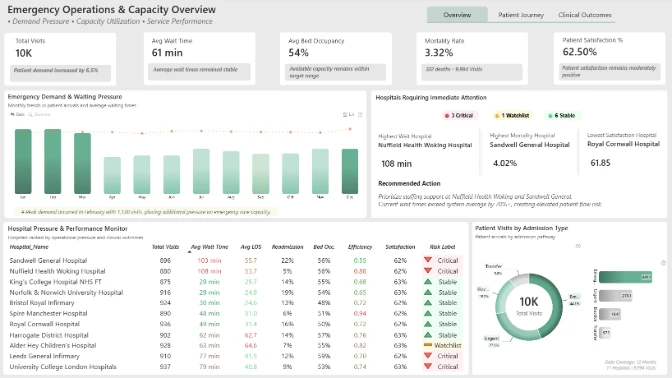Click the 0.94 efficiency cell for Spire Manchester
This screenshot has width=672, height=378.
point(360,313)
